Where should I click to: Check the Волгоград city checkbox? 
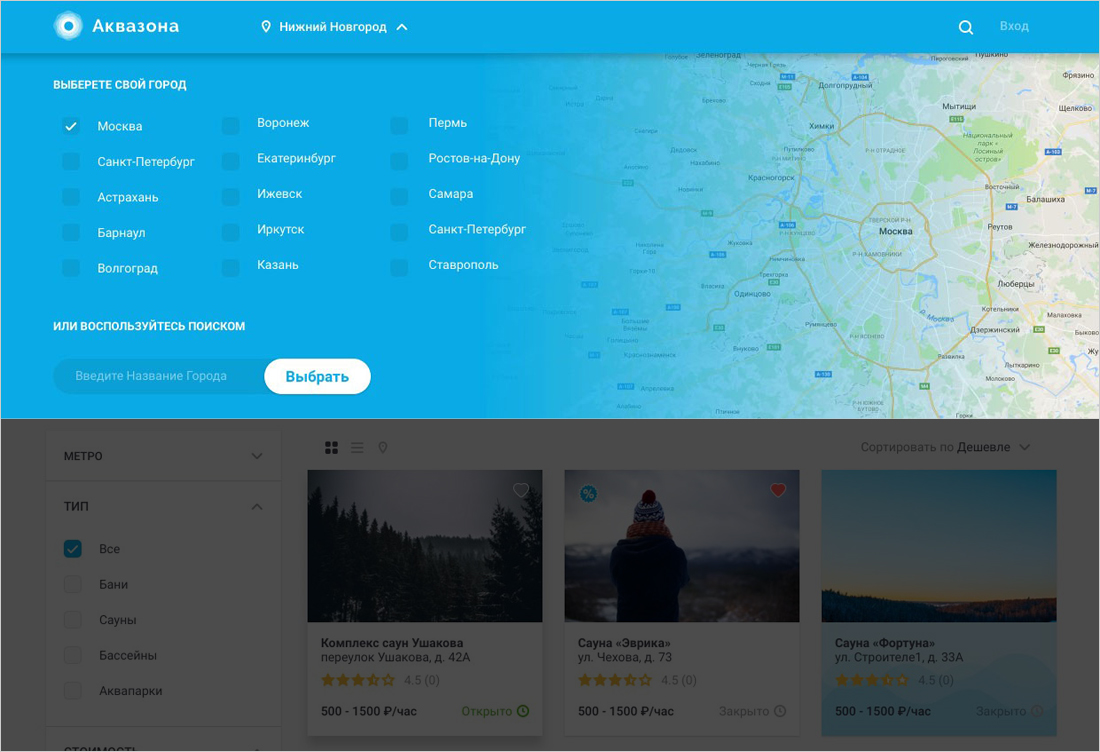71,268
